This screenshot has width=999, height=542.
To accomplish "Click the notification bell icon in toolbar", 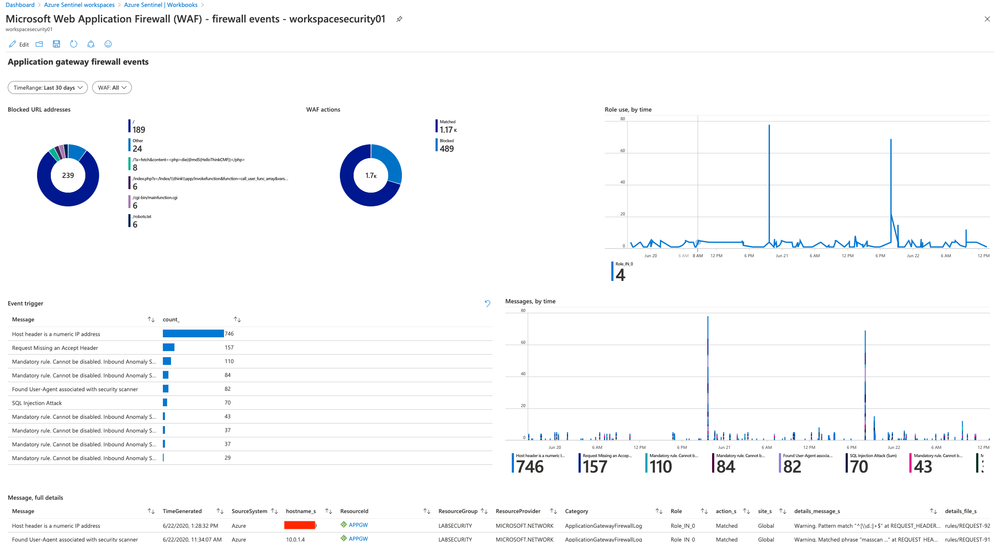I will click(90, 44).
